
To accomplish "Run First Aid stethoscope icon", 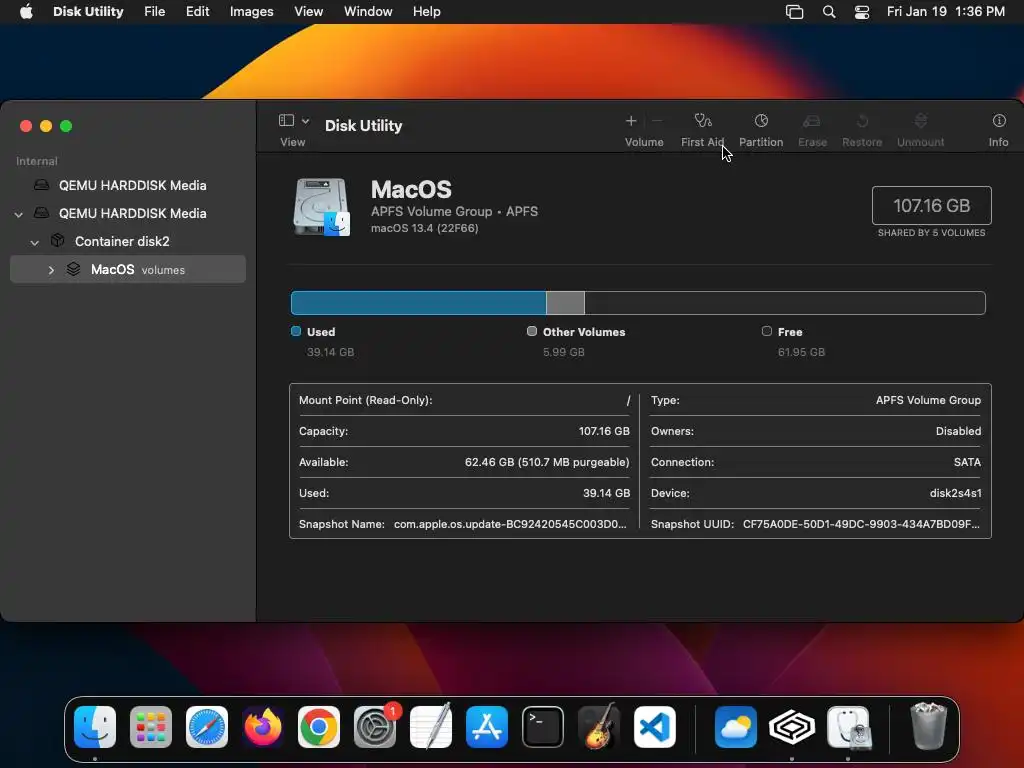I will [703, 121].
